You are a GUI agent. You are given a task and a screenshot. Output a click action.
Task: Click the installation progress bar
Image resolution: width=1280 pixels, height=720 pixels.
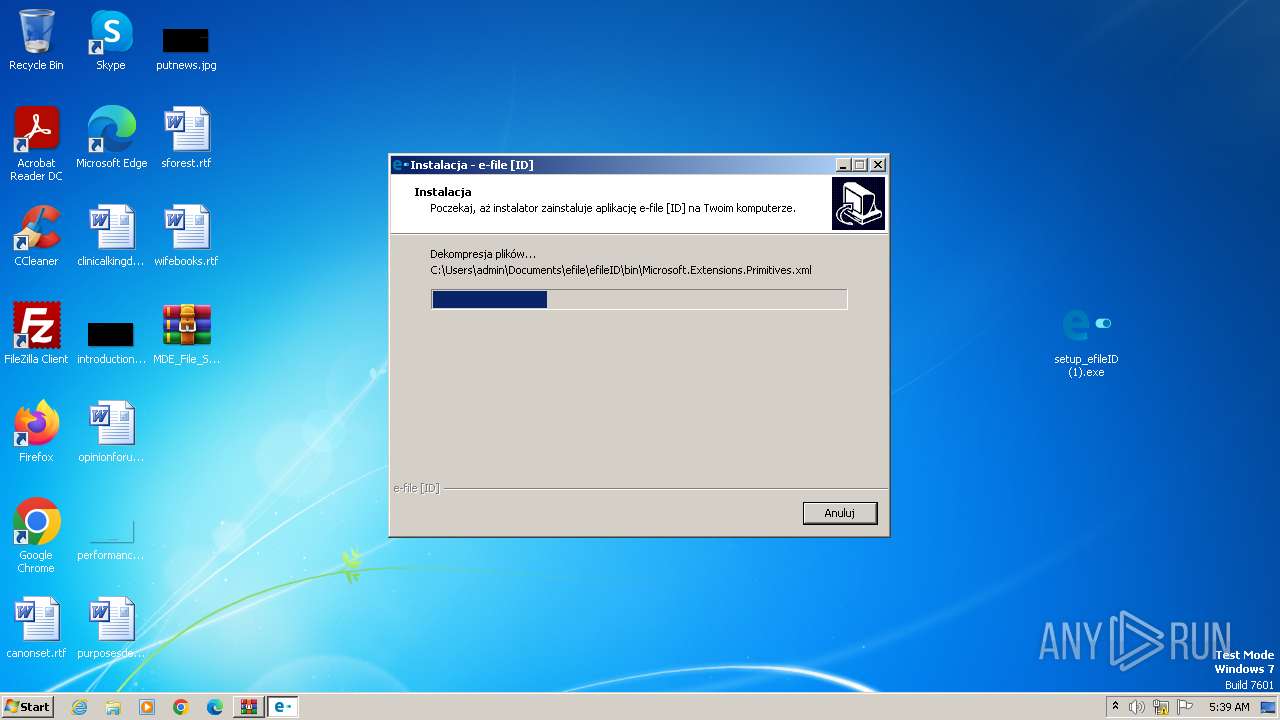pyautogui.click(x=639, y=299)
